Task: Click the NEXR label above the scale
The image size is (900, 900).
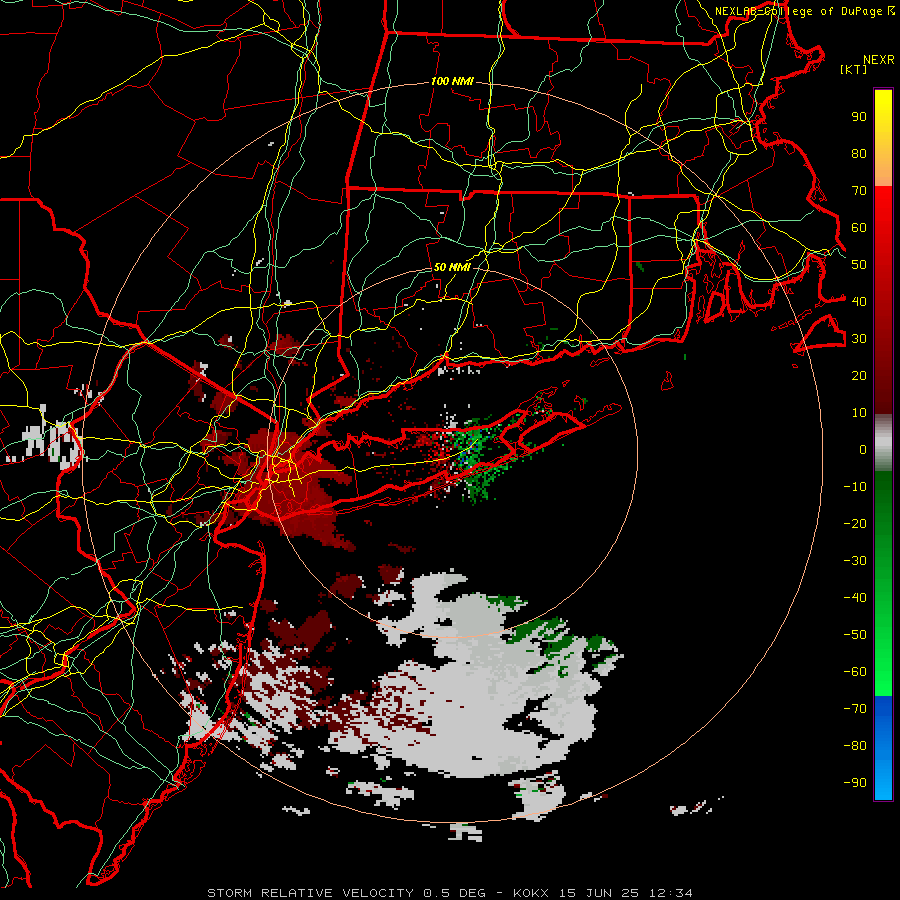Action: pyautogui.click(x=879, y=60)
